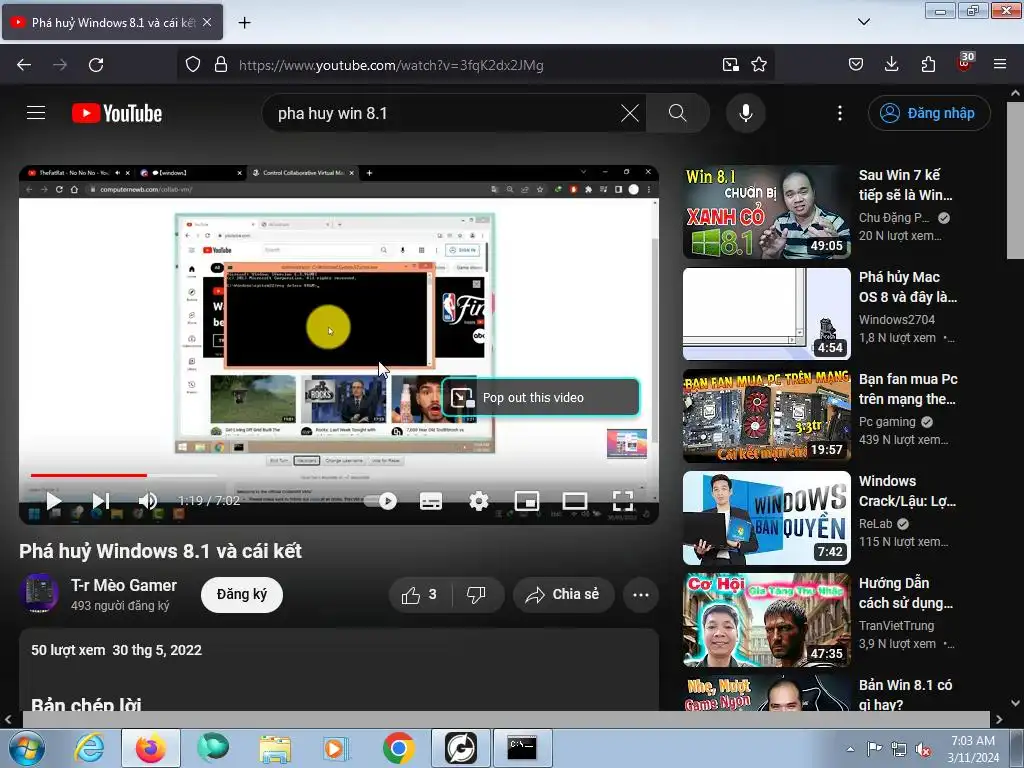Click the site security padlock icon
The image size is (1024, 768).
tap(221, 65)
